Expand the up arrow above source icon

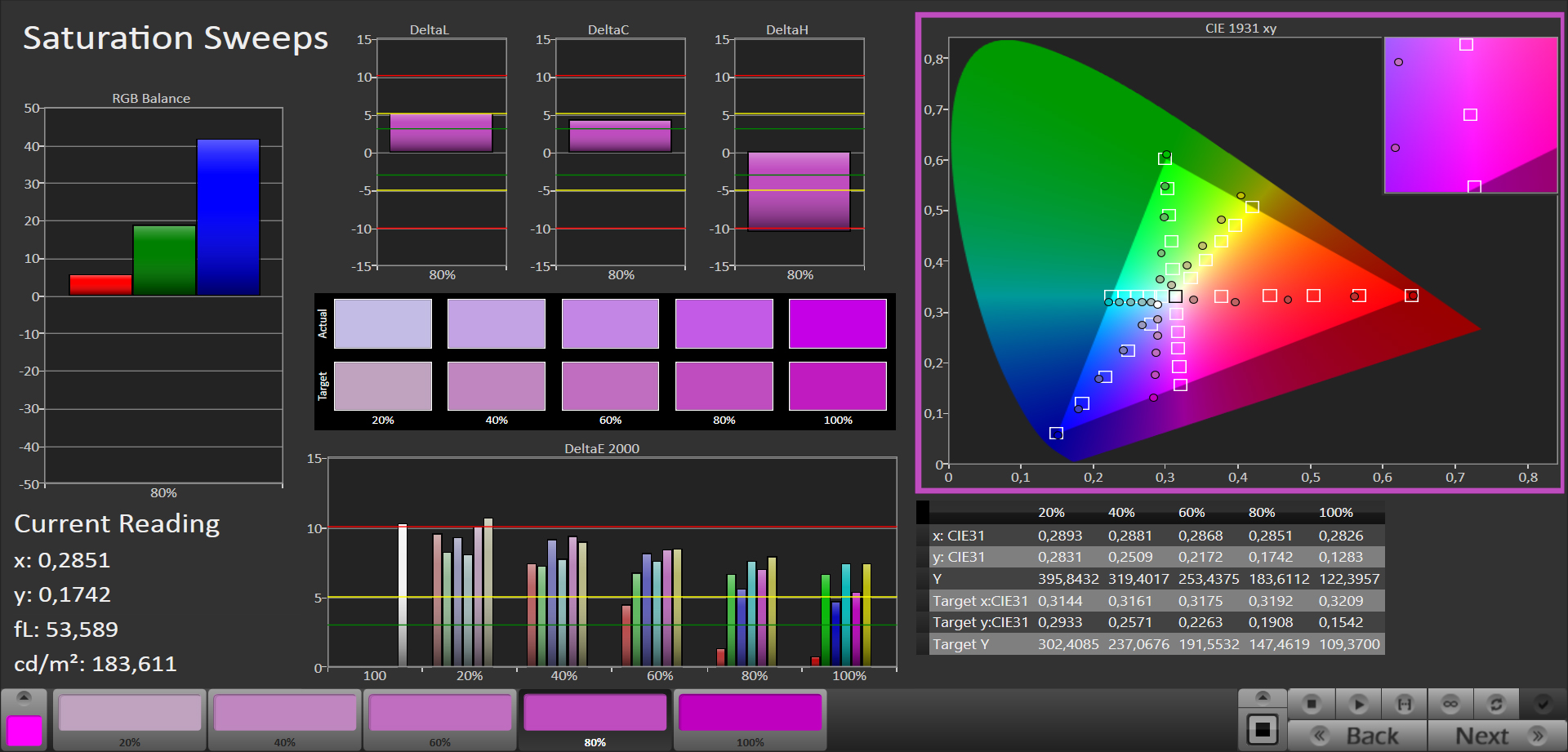(1262, 697)
